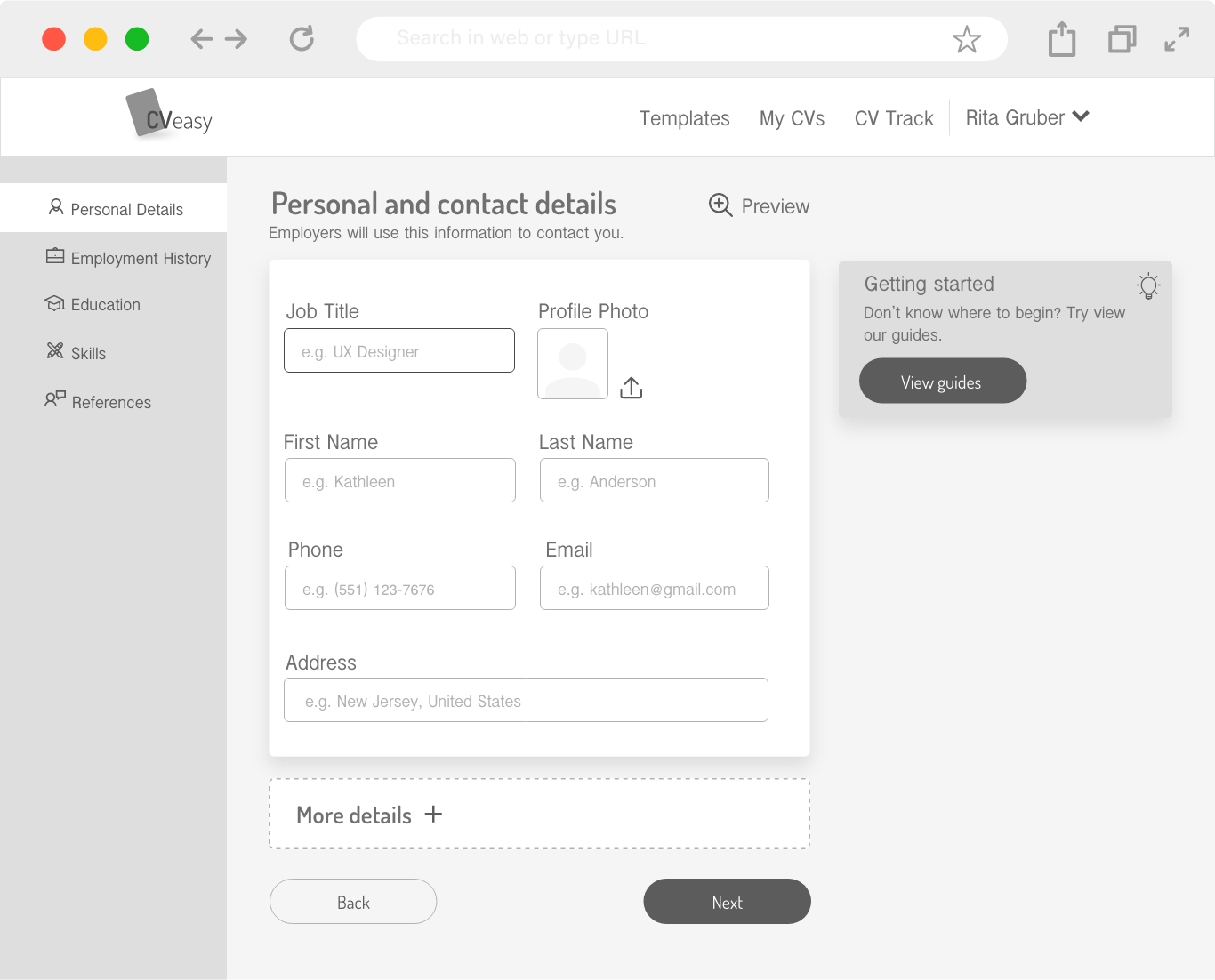Screen dimensions: 1215x980
Task: Open the browser tabs overview icon
Action: point(1122,39)
